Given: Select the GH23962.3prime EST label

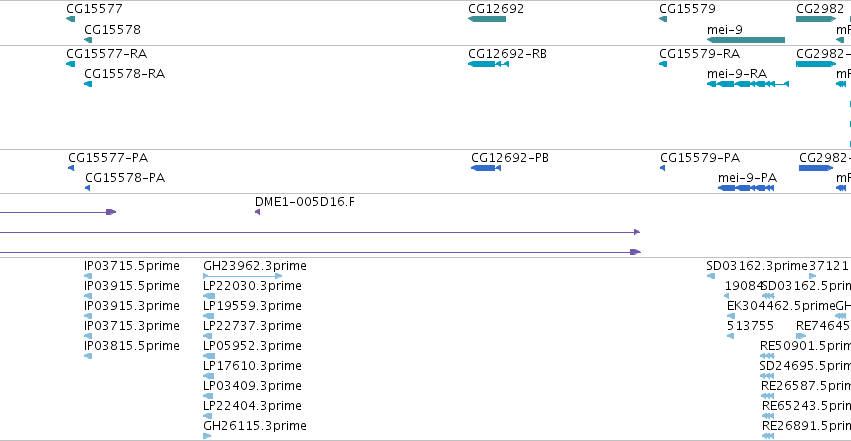Looking at the screenshot, I should click(x=255, y=266).
